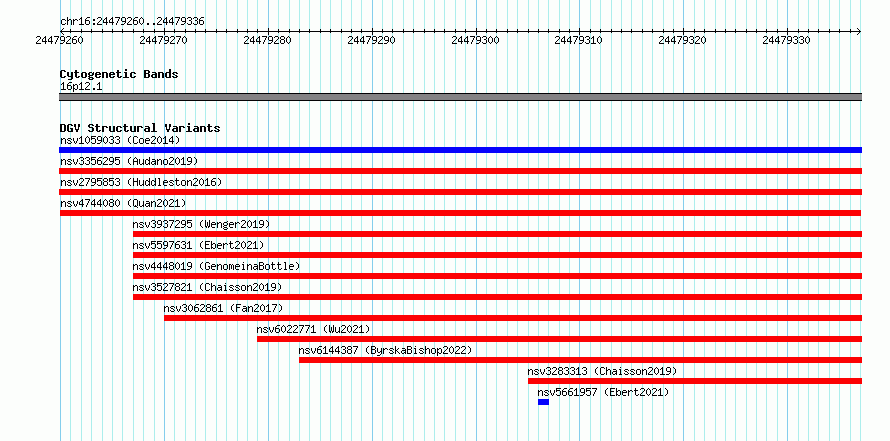
Task: Click the red nsv6022771 variant bar
Action: pos(560,339)
